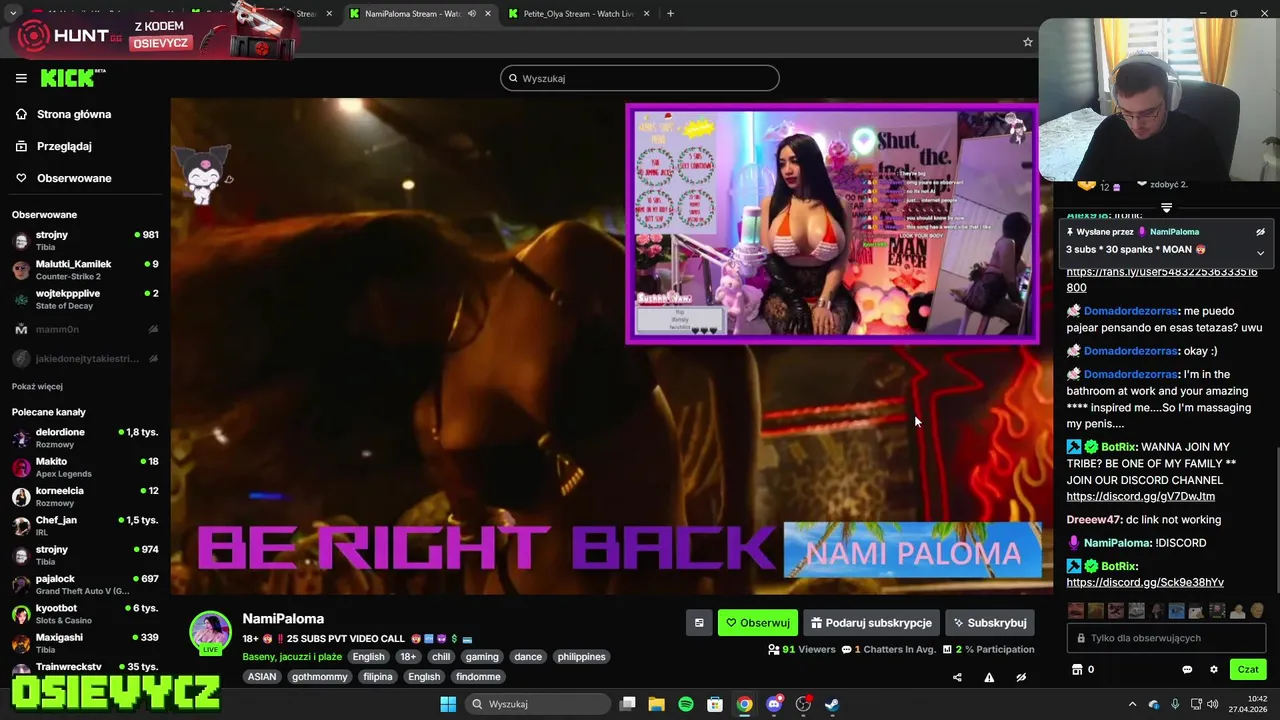This screenshot has width=1280, height=720.
Task: Hide the pinned message with eye-slash icon
Action: coord(1260,232)
